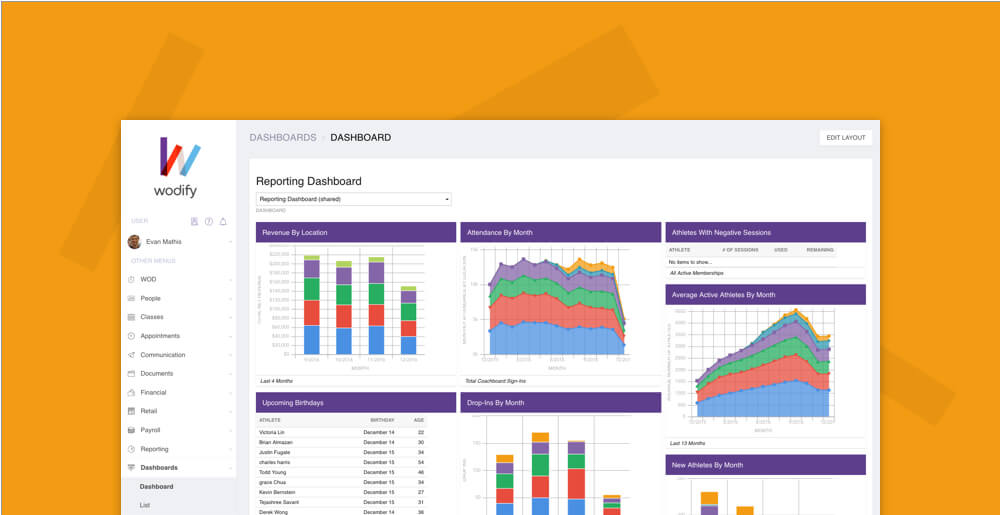Click Derek Wong in birthdays table
This screenshot has height=515, width=1000.
(x=272, y=512)
